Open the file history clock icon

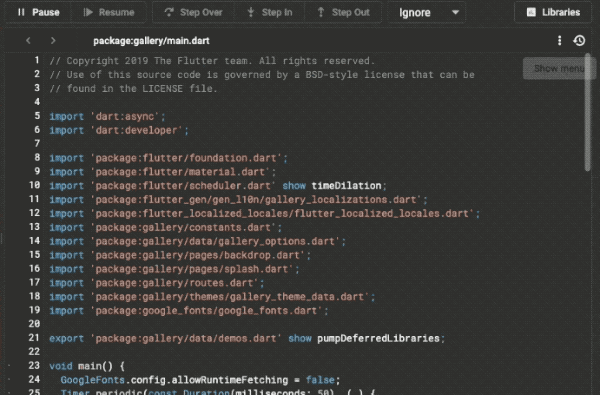click(579, 40)
